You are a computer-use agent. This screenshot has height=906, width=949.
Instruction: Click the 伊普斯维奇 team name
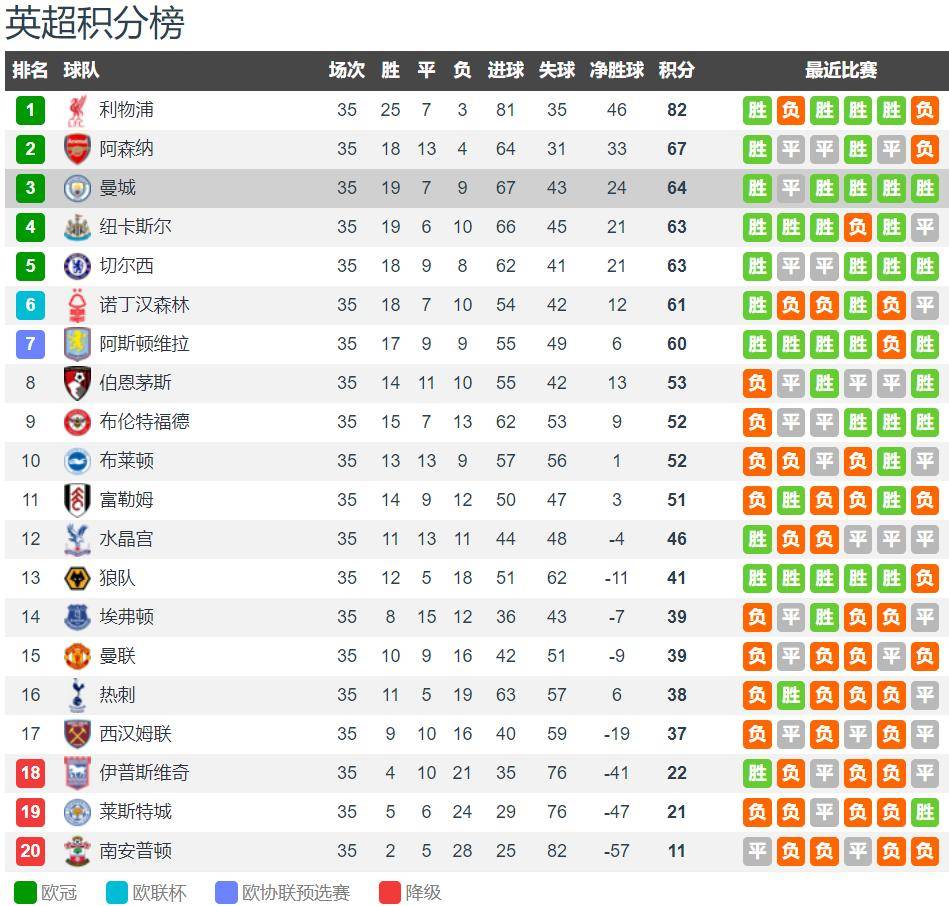pyautogui.click(x=144, y=773)
